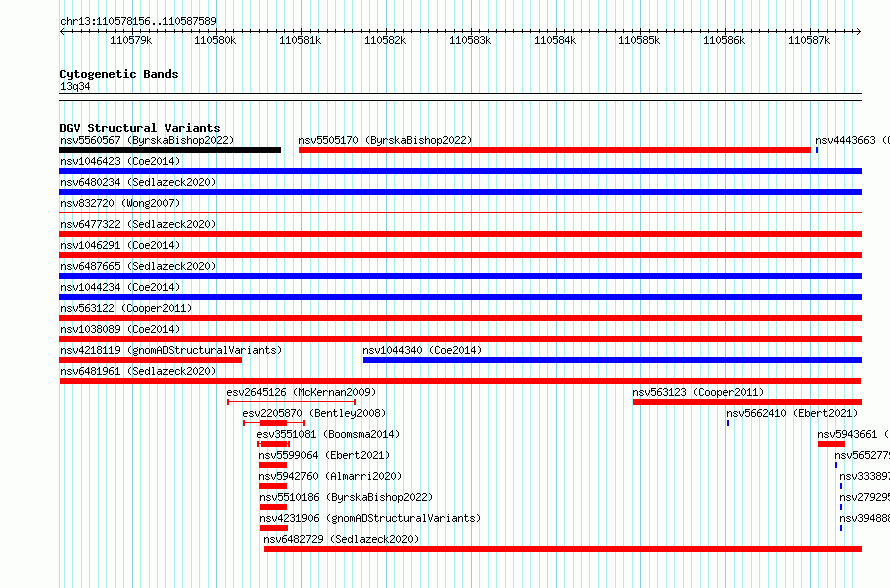Click the short red bar under nsv5943661
Image resolution: width=890 pixels, height=588 pixels.
click(x=832, y=444)
